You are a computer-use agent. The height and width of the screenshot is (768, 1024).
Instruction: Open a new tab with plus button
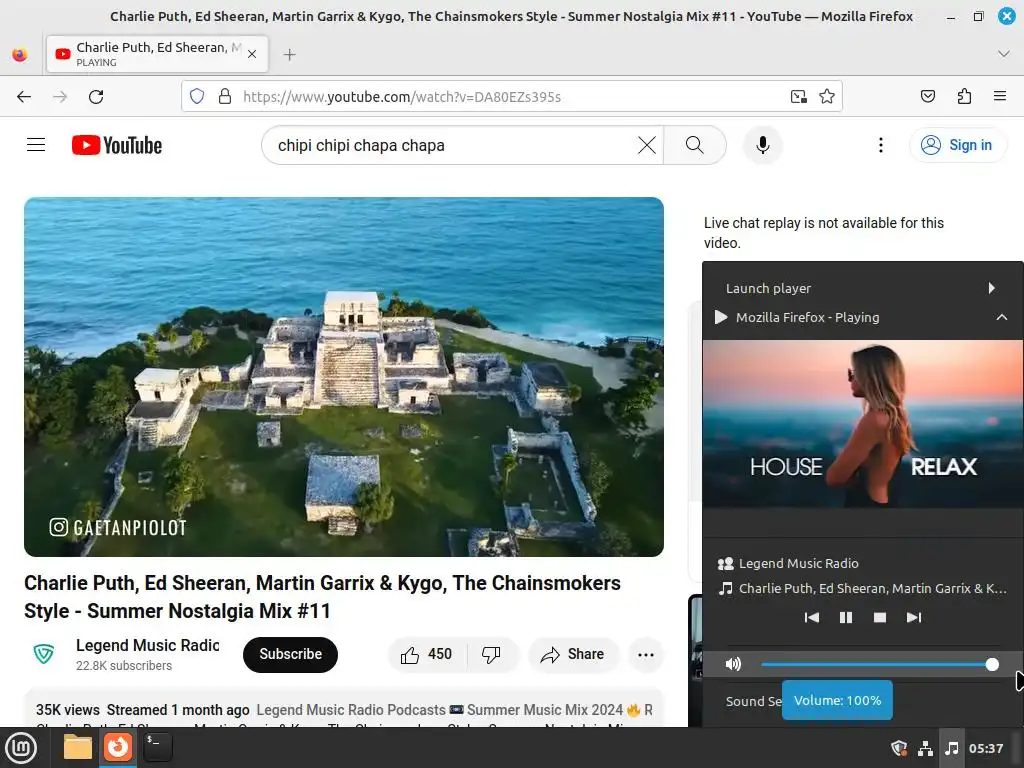tap(290, 55)
